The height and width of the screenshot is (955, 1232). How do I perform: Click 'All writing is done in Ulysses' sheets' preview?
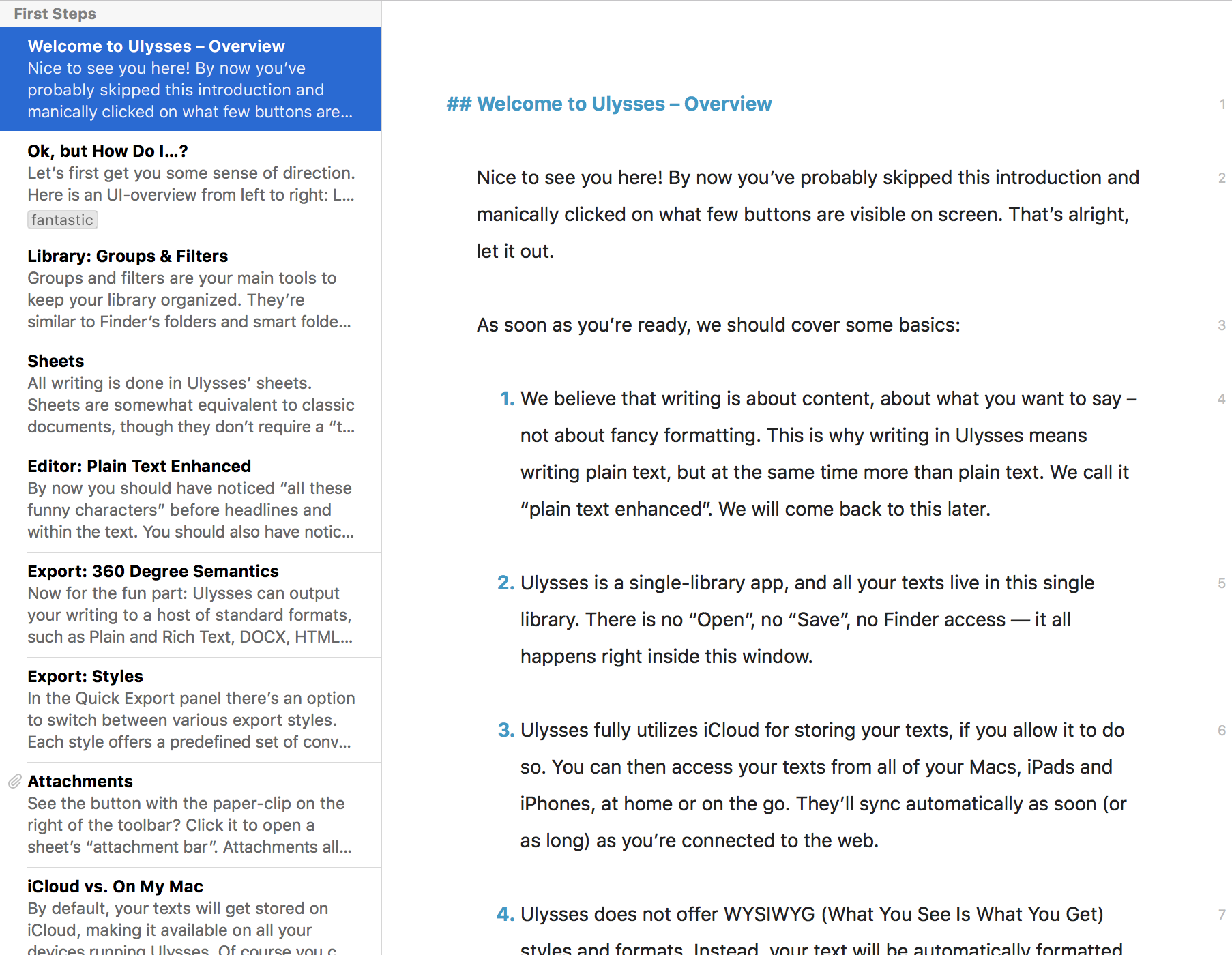point(191,405)
